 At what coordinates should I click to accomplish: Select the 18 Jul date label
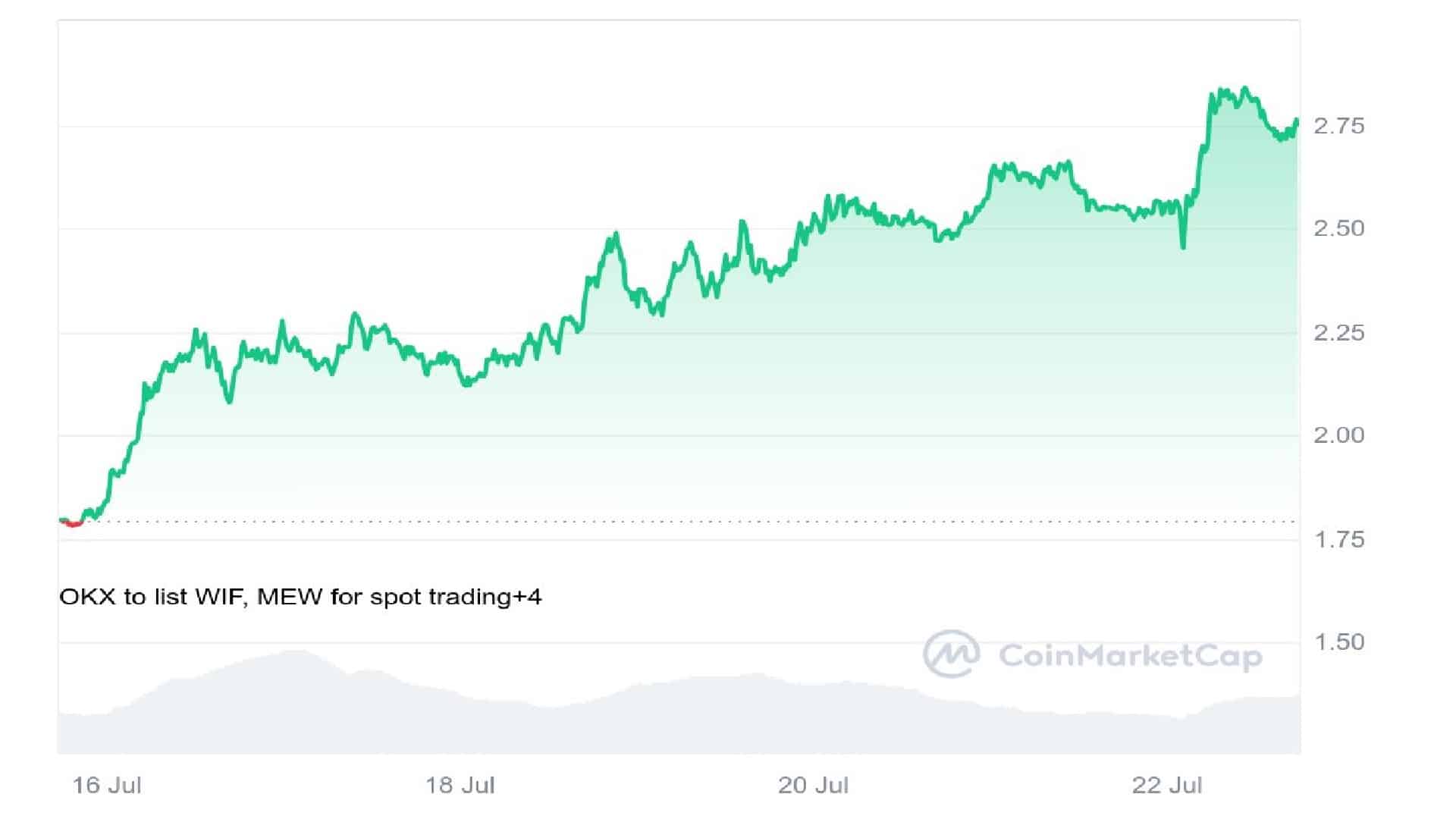(460, 785)
